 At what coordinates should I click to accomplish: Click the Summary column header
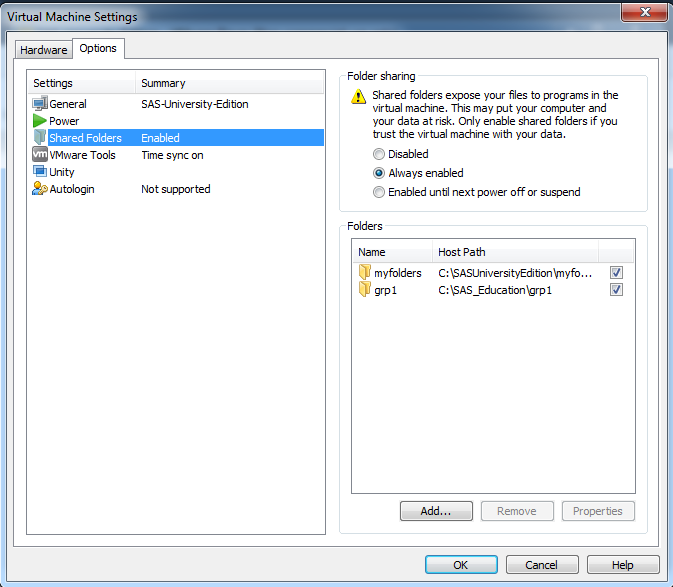point(230,83)
